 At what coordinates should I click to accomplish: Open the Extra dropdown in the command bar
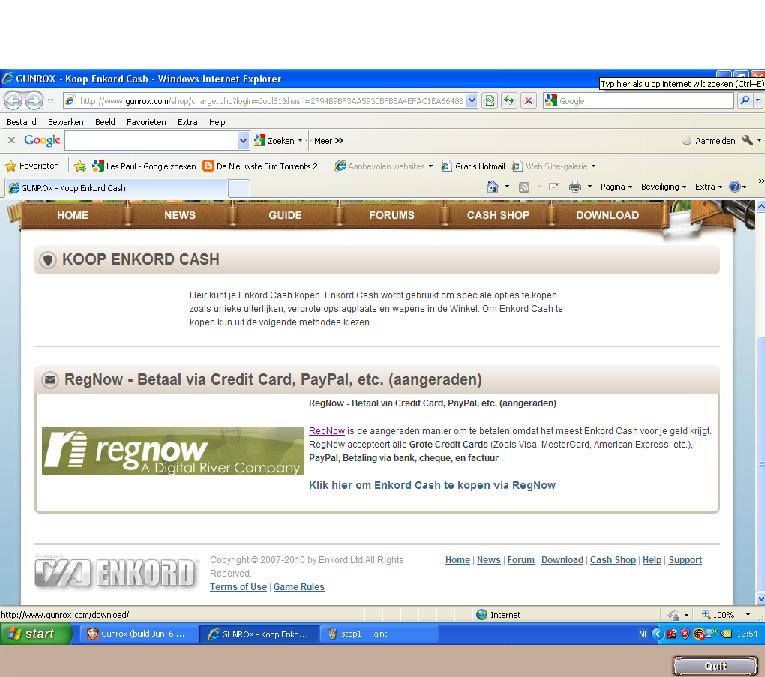coord(708,187)
